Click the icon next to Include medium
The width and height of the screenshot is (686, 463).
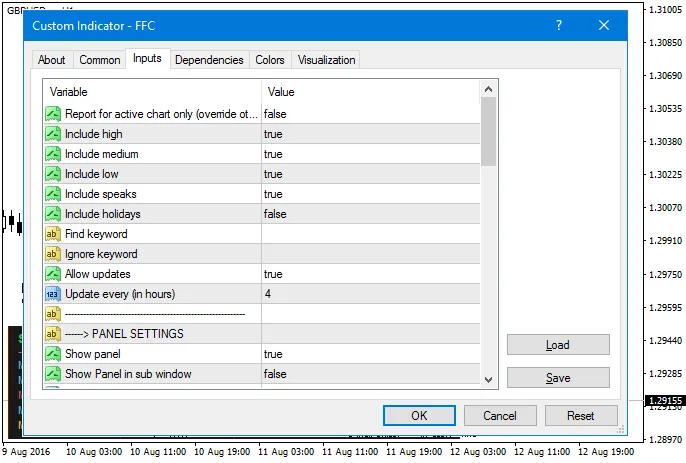[53, 154]
